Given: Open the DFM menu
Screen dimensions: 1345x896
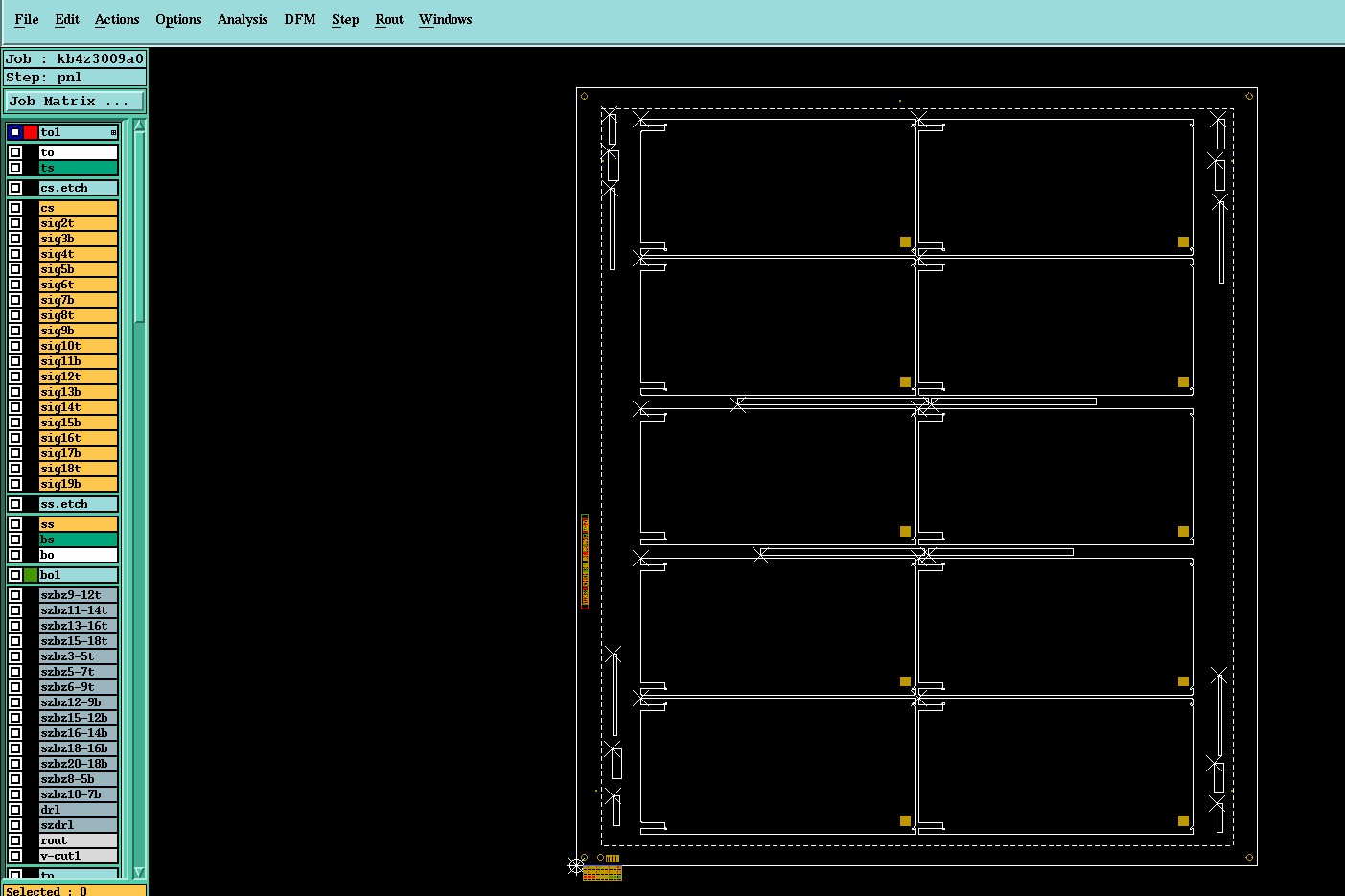Looking at the screenshot, I should pos(300,19).
